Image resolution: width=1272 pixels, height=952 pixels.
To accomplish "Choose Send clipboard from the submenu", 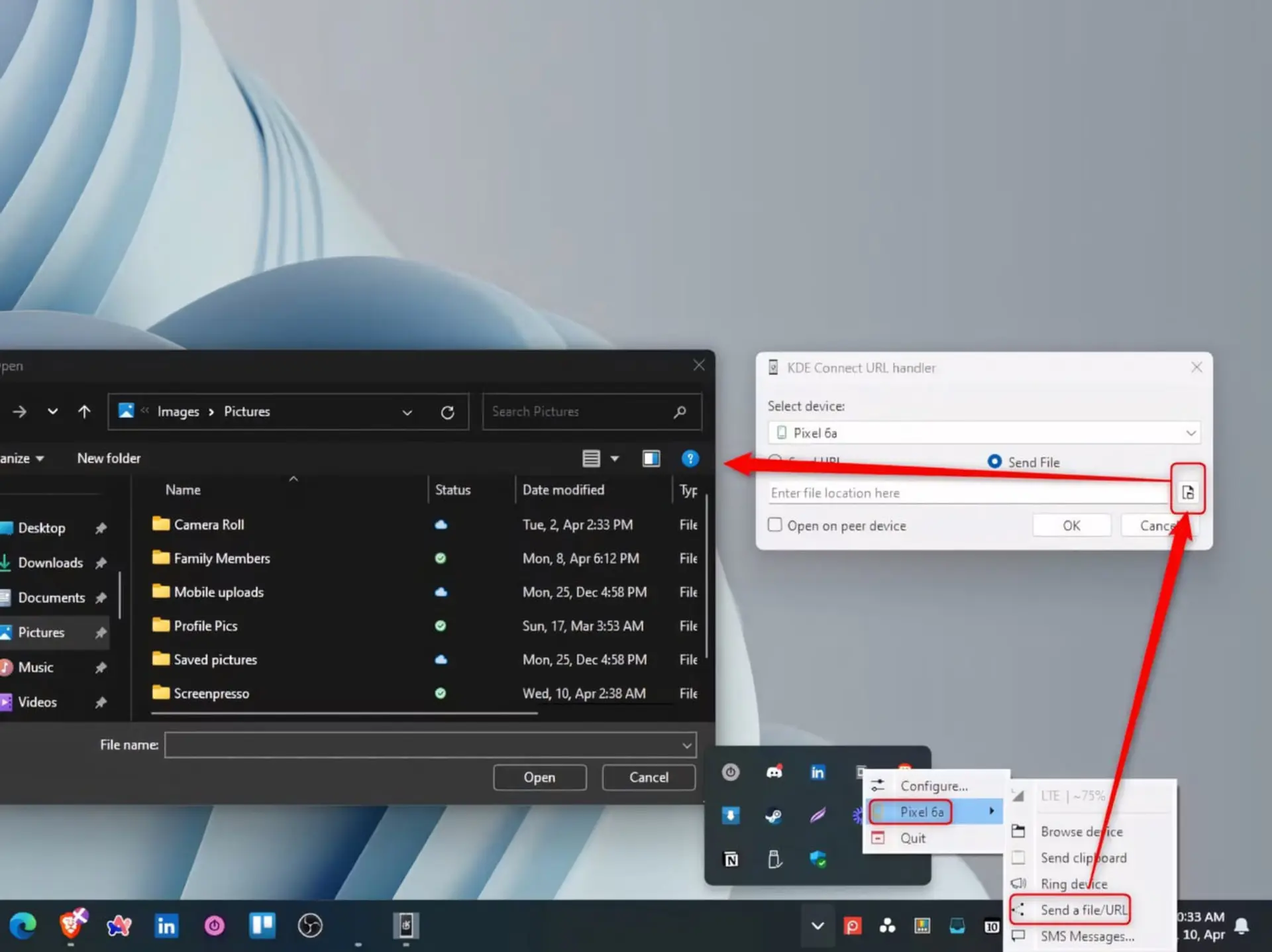I will (x=1083, y=858).
